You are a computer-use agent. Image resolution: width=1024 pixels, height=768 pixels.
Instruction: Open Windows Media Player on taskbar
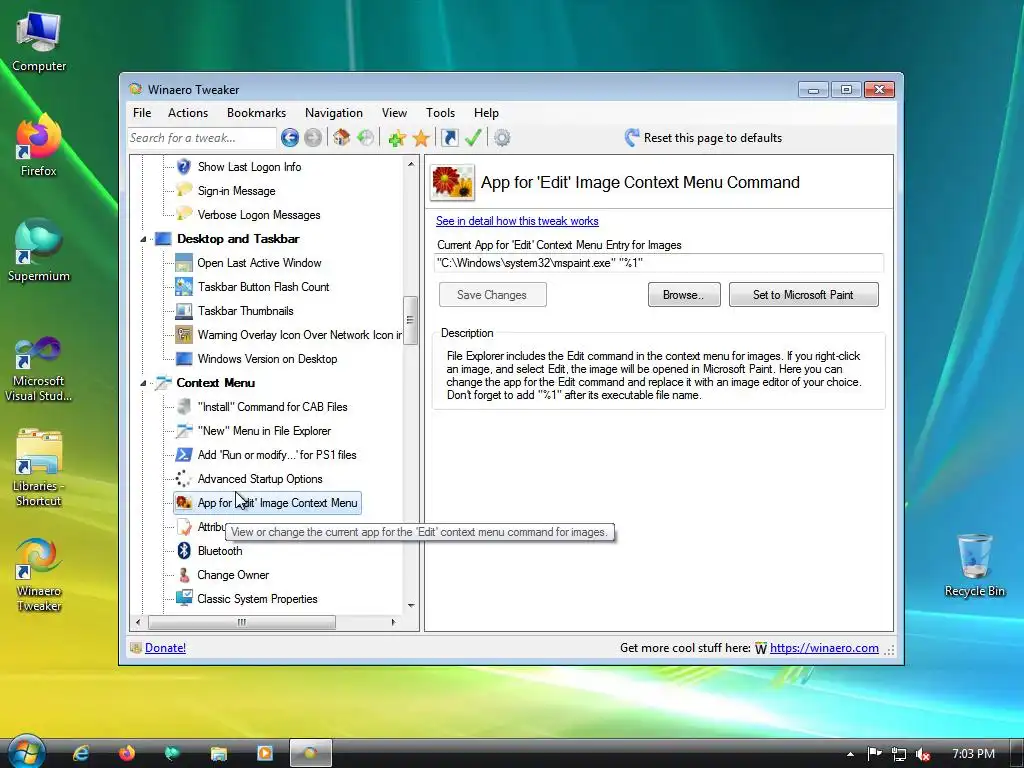coord(264,753)
